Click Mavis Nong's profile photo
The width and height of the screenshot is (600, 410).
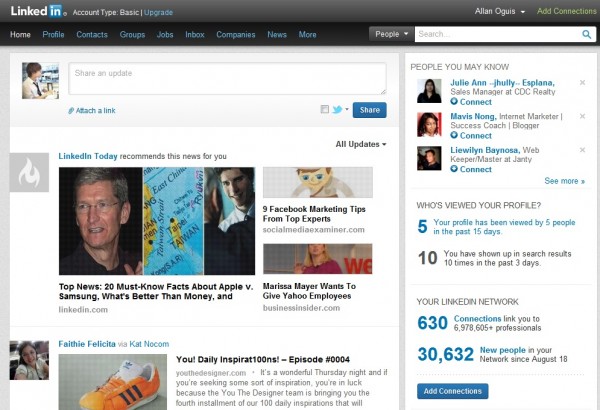429,124
